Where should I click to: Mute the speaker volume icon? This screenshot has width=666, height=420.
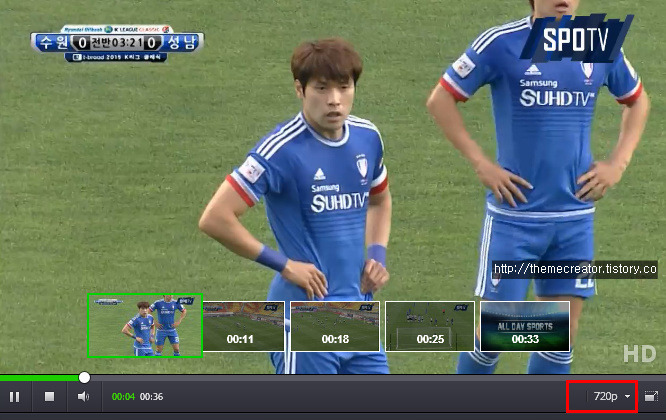83,397
